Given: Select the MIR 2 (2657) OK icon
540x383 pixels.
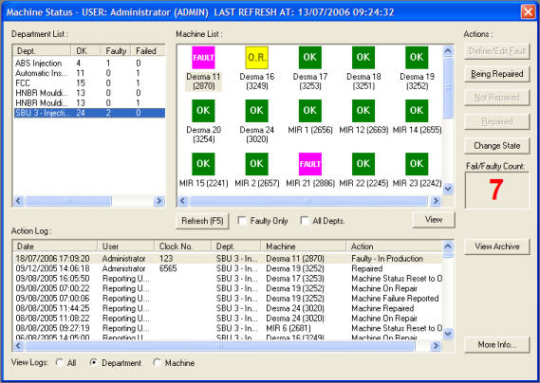Looking at the screenshot, I should [x=257, y=164].
